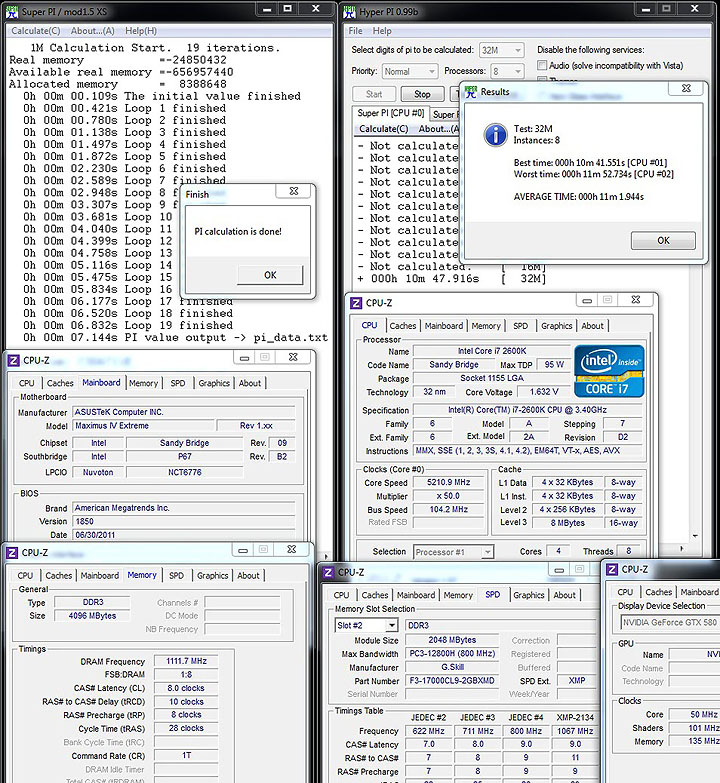Click the Part Number F3-17000CL9-2GBXMD field
This screenshot has height=783, width=720.
click(452, 681)
